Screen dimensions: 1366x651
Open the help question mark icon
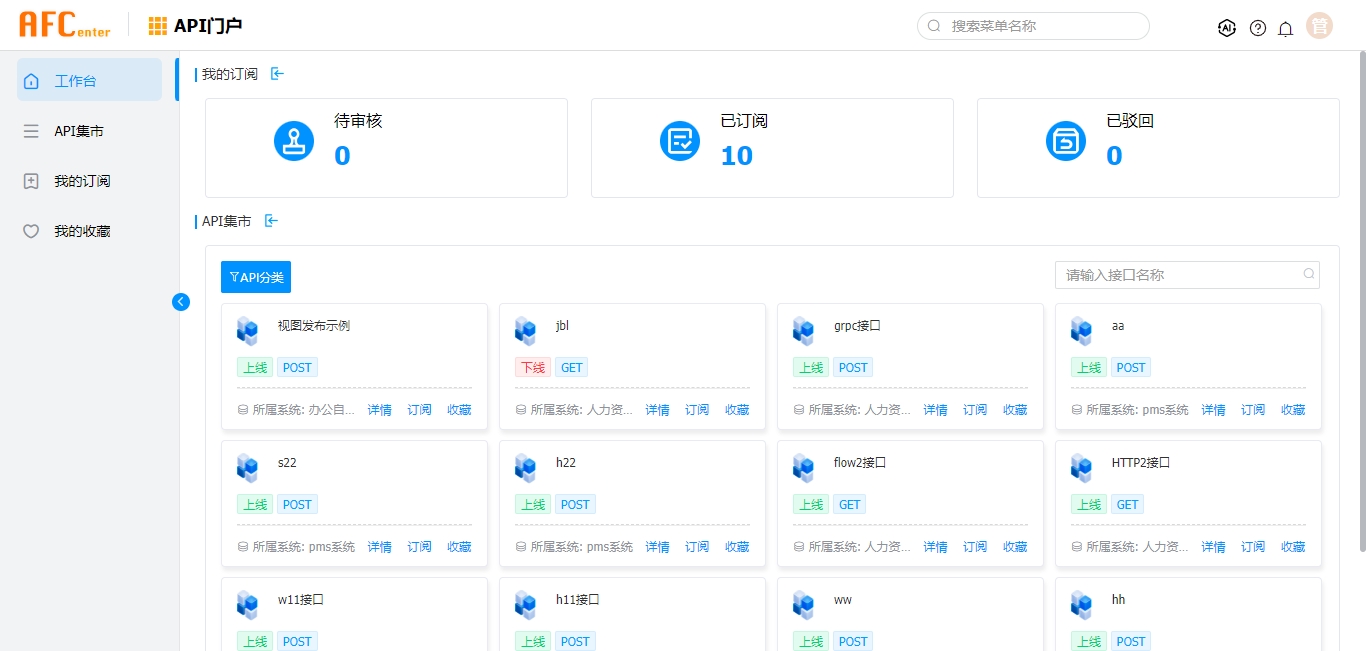click(1258, 28)
